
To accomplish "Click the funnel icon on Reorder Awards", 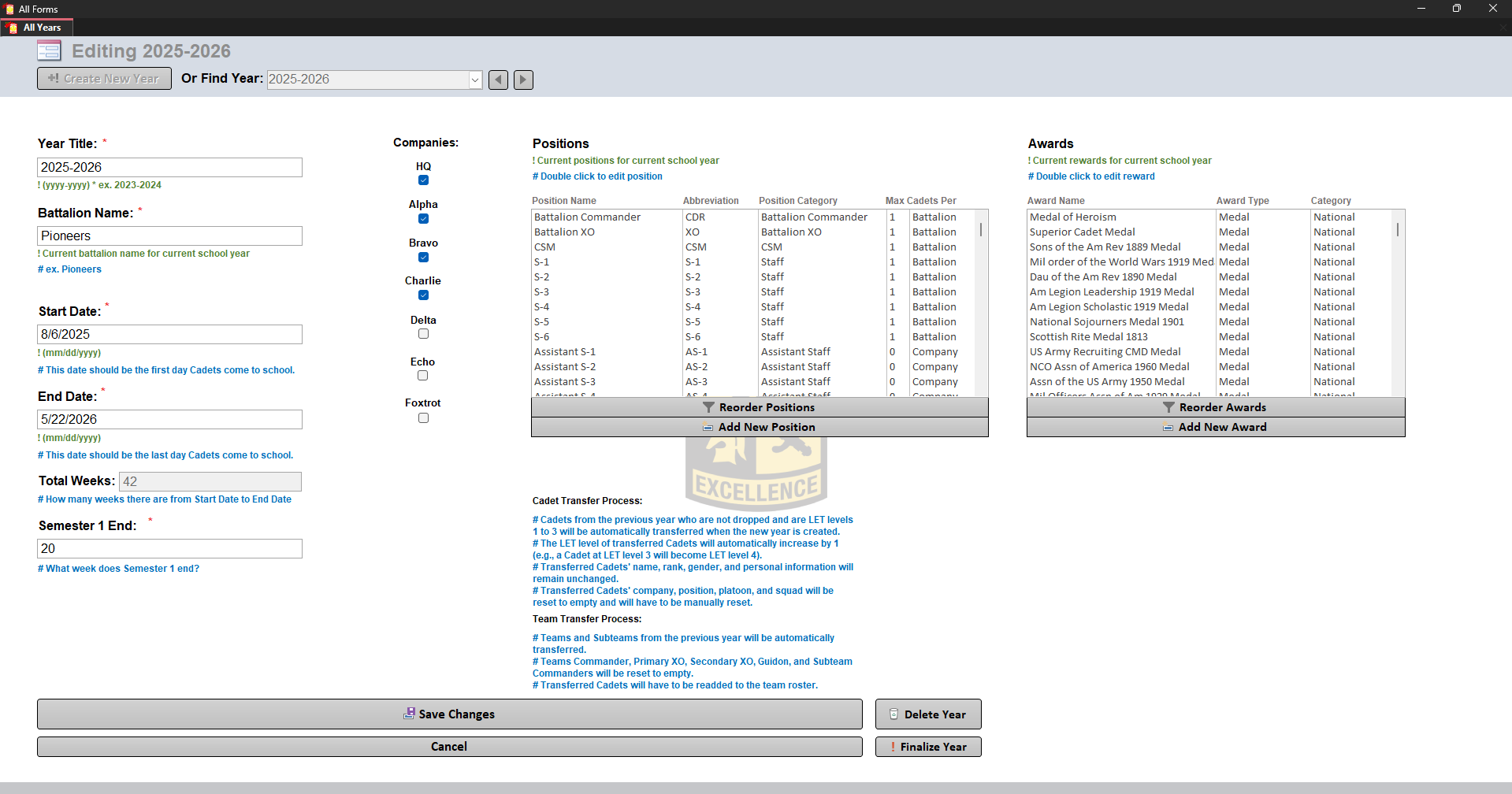I will click(1168, 407).
